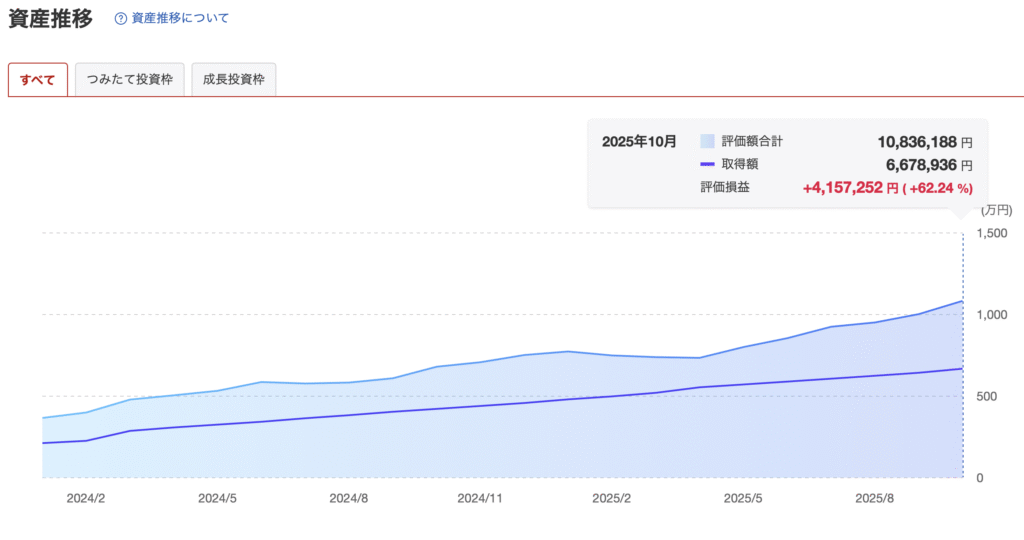Click the 2025年10月 tooltip date label
This screenshot has width=1024, height=540.
point(639,142)
